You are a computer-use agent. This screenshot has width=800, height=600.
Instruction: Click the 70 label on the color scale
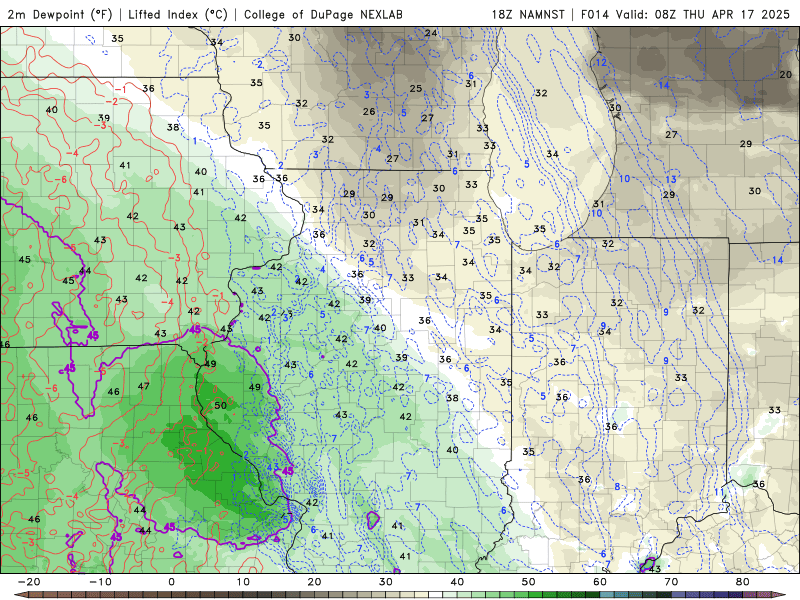(x=671, y=582)
